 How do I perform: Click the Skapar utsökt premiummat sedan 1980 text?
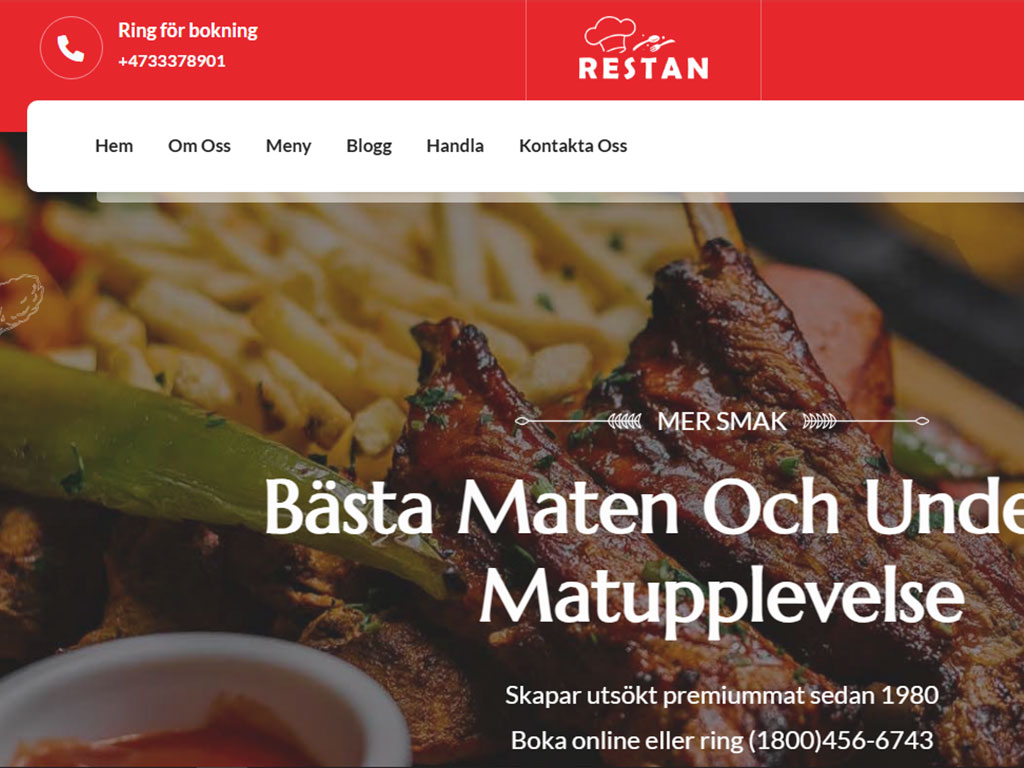click(722, 696)
